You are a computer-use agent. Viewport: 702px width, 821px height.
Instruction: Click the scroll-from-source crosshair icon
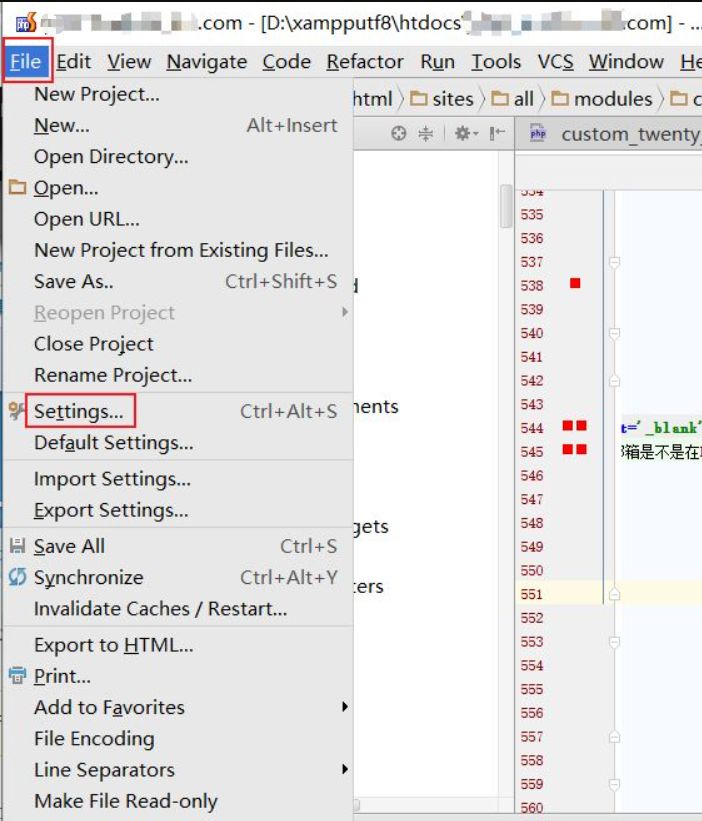coord(398,134)
